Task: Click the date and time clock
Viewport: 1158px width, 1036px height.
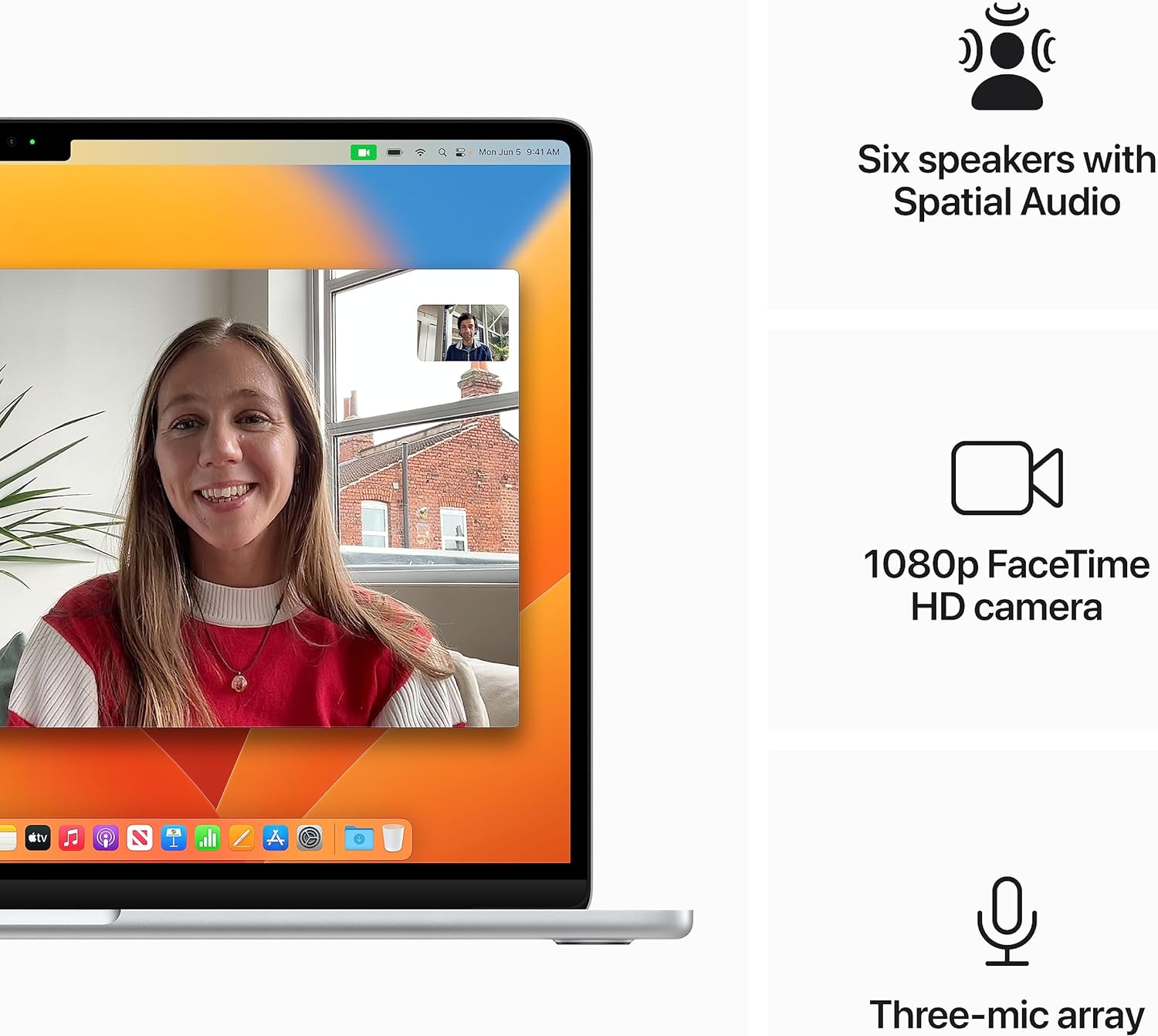Action: coord(519,153)
